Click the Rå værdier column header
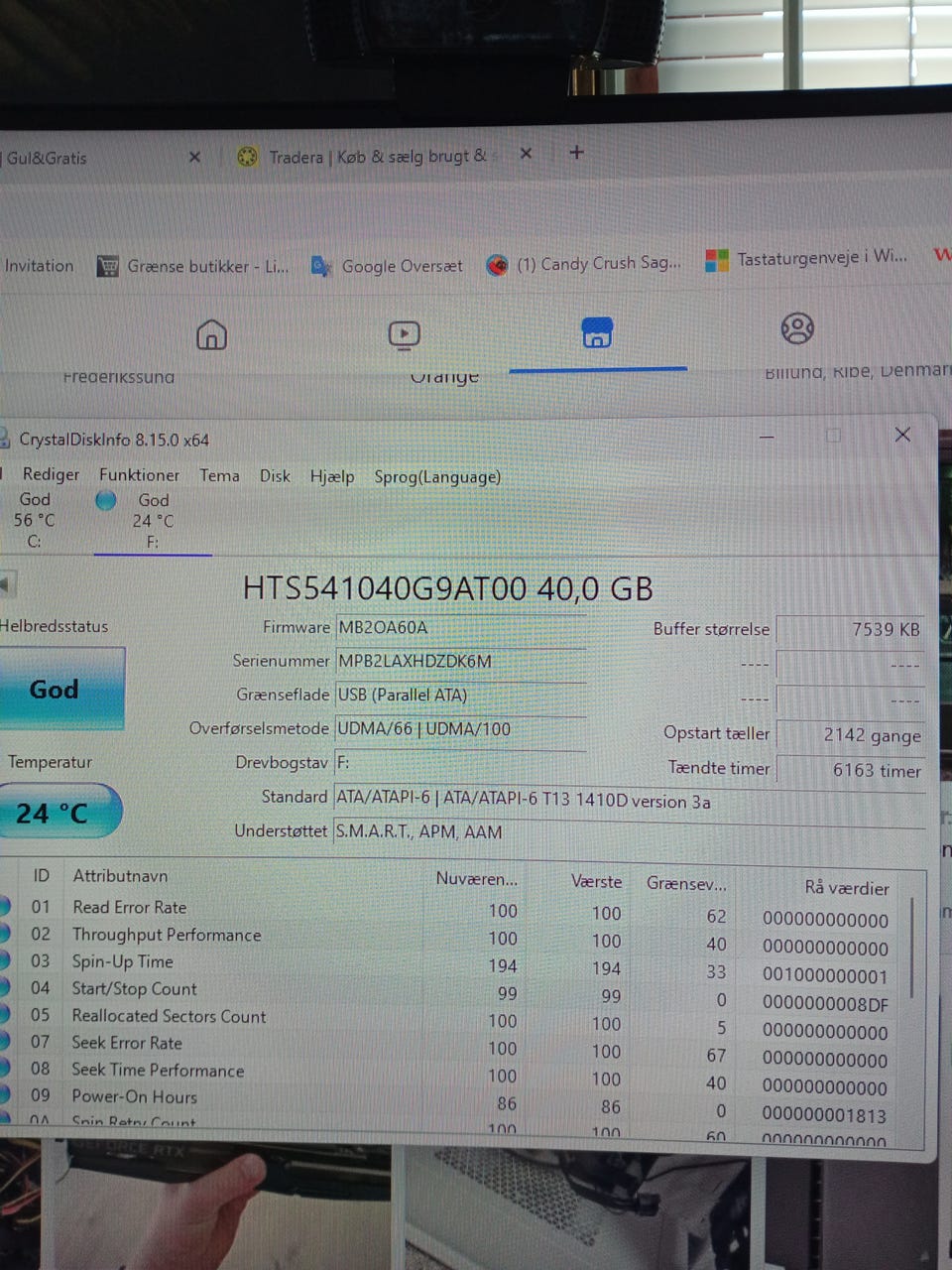 pos(847,888)
